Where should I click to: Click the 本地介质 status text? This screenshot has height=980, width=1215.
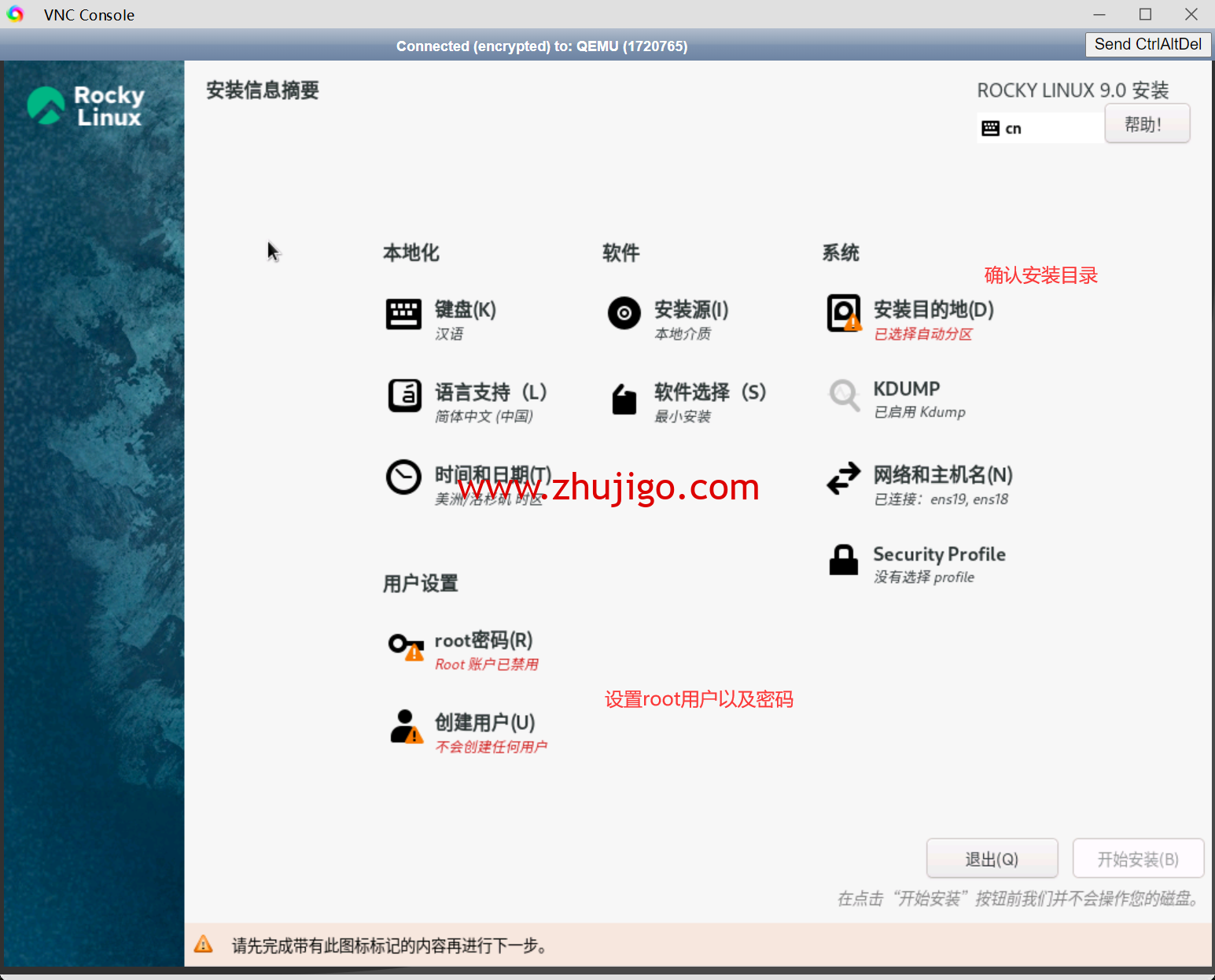pyautogui.click(x=683, y=334)
